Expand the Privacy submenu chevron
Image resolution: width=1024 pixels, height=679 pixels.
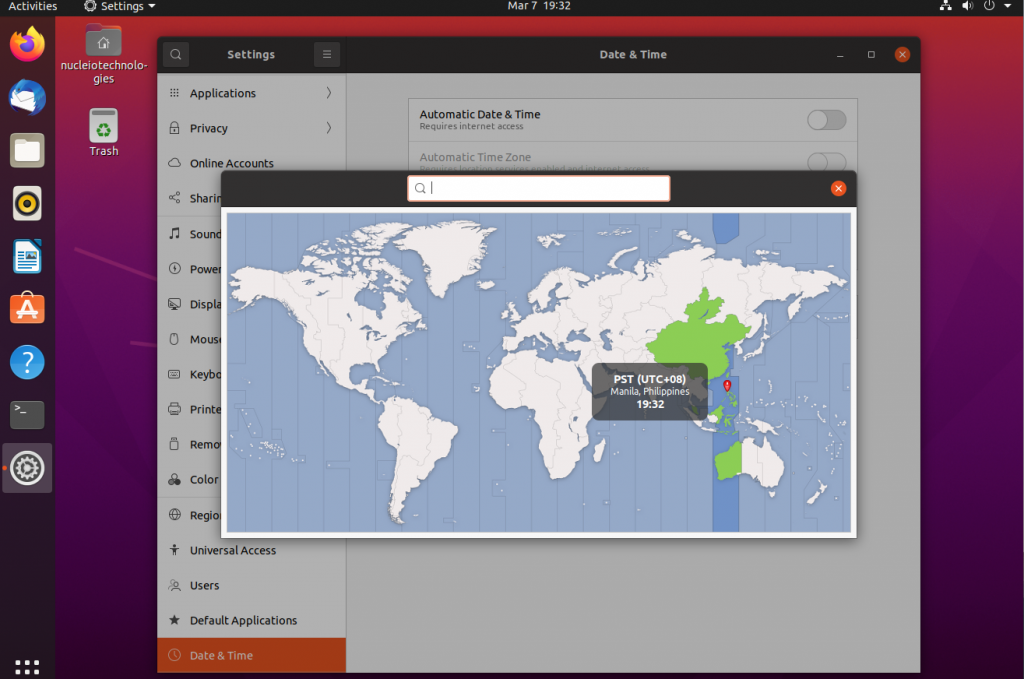328,128
